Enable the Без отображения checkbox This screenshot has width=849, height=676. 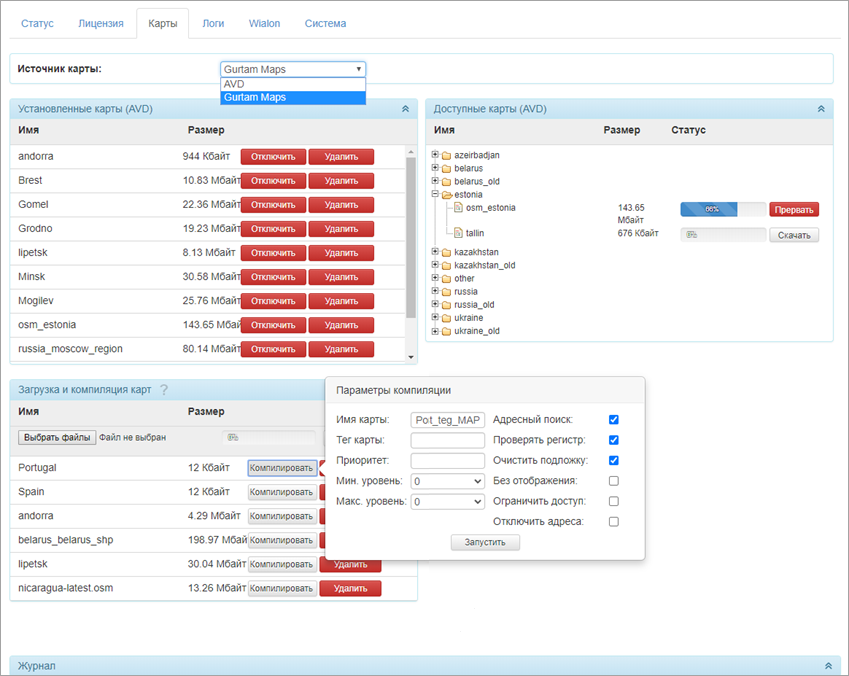point(614,481)
